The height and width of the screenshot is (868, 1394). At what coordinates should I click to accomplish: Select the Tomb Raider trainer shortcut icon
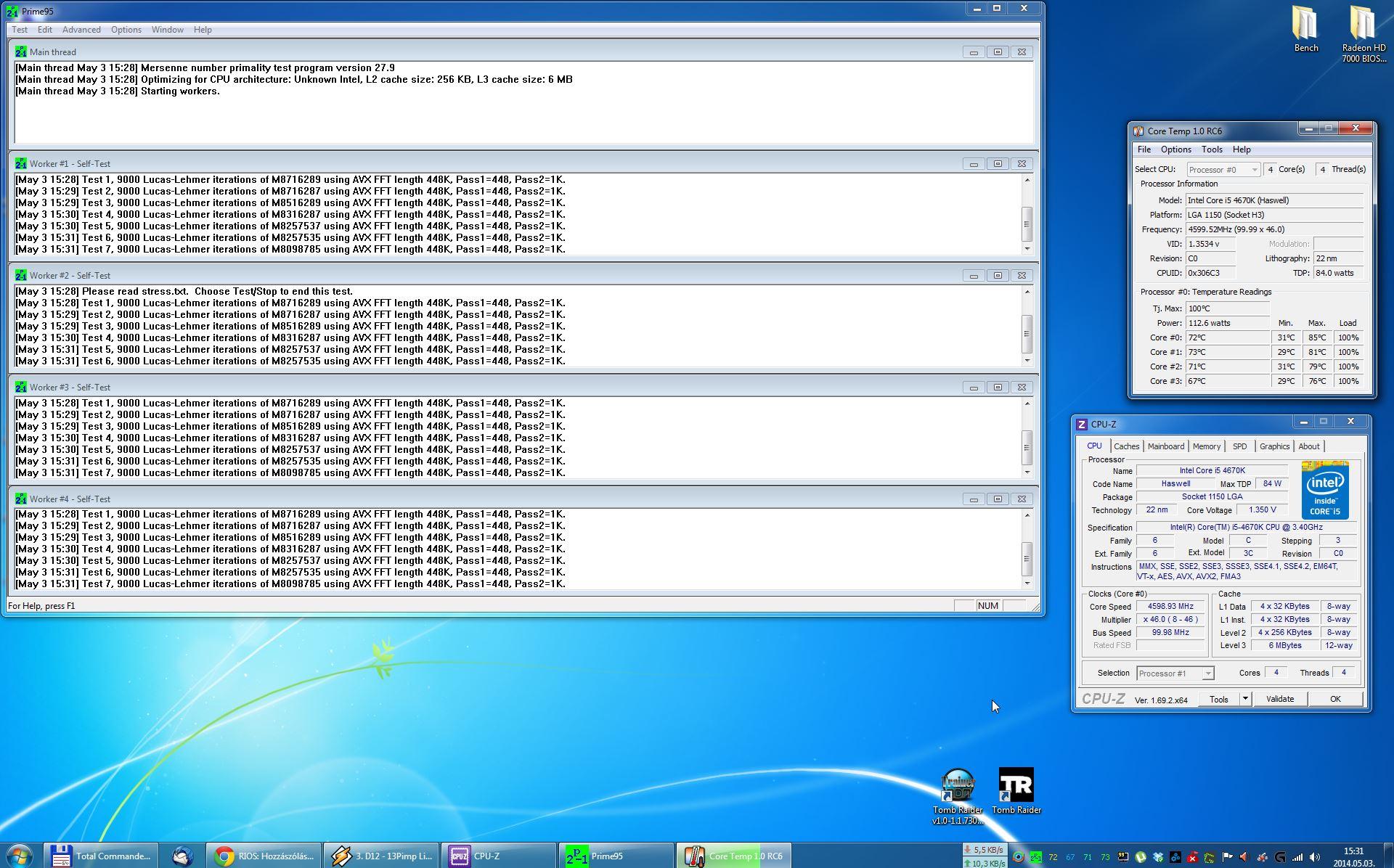point(958,795)
